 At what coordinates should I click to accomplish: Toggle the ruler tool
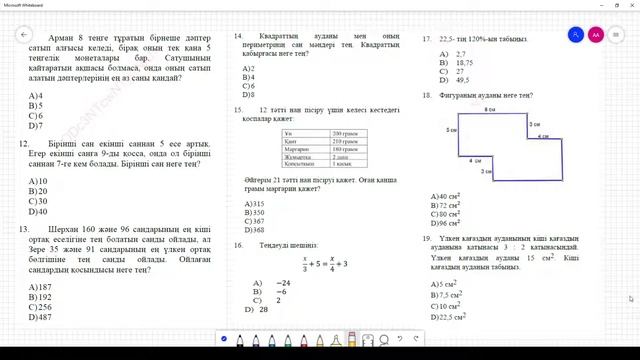368,340
